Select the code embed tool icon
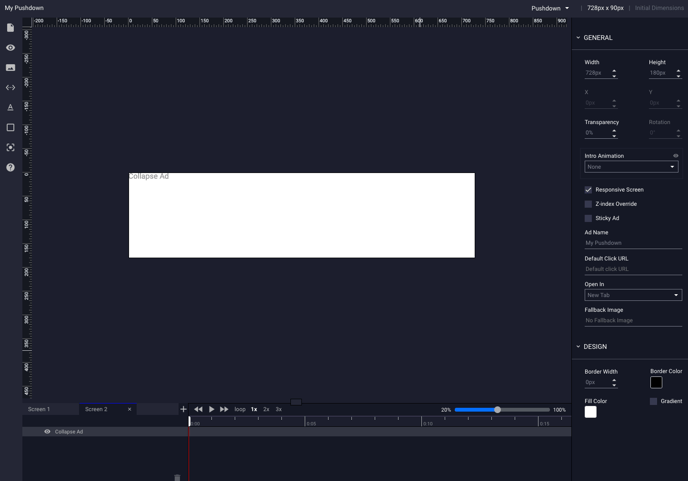The image size is (688, 481). 11,87
